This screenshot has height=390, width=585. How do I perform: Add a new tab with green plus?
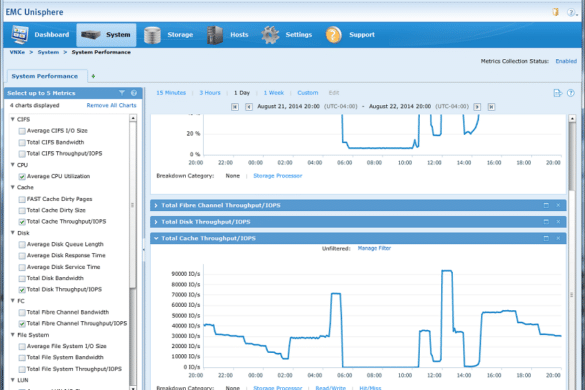point(93,76)
